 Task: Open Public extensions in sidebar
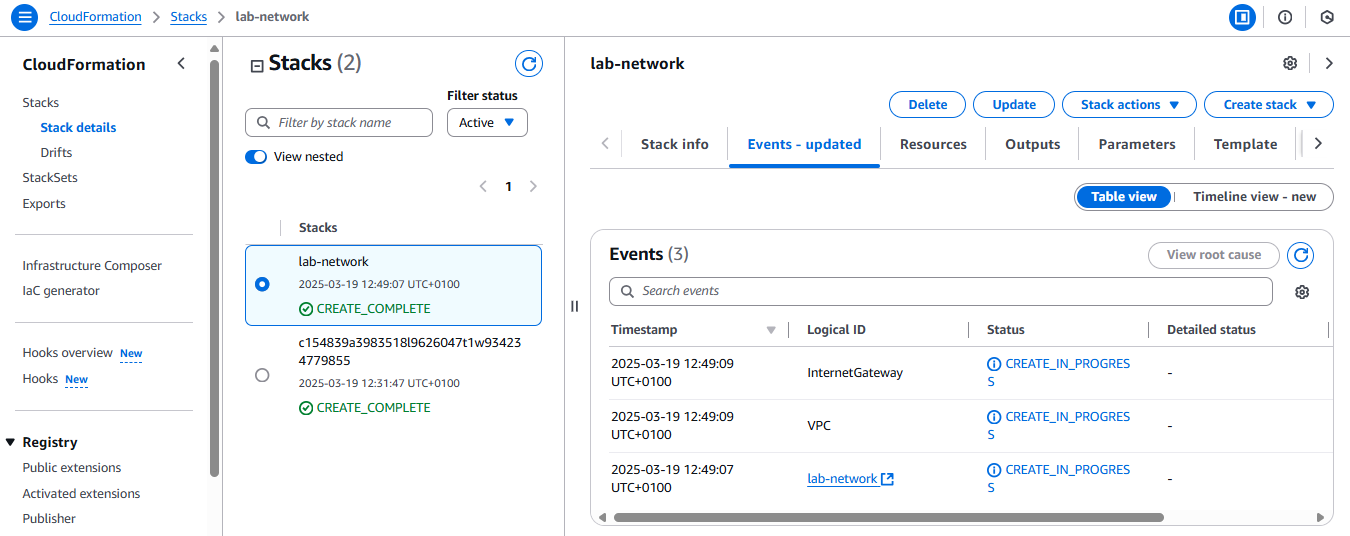coord(72,468)
